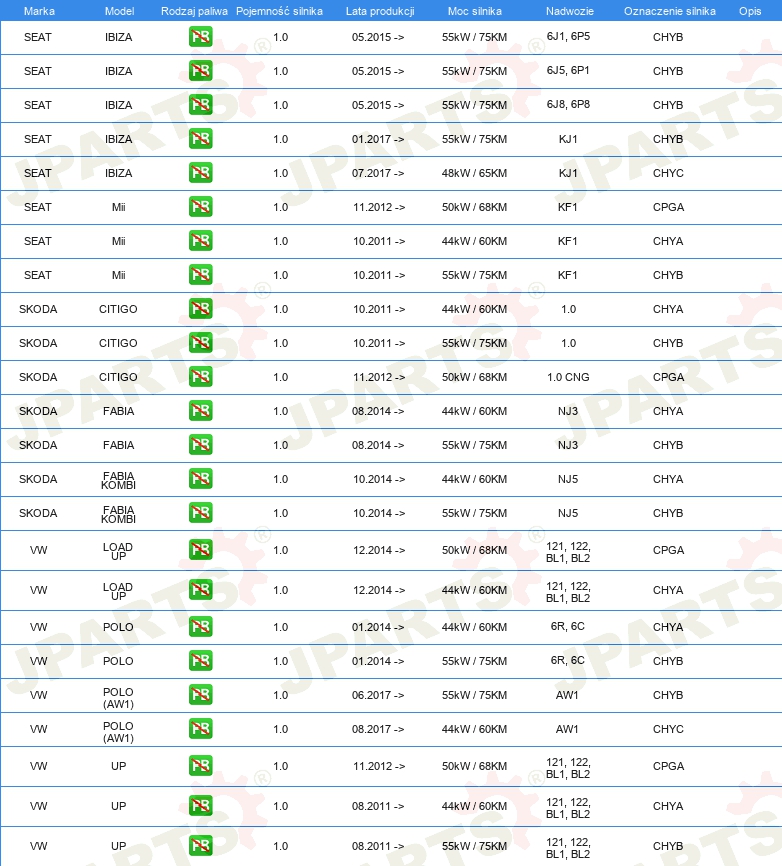Click the 48kW / 65KM power value

474,173
